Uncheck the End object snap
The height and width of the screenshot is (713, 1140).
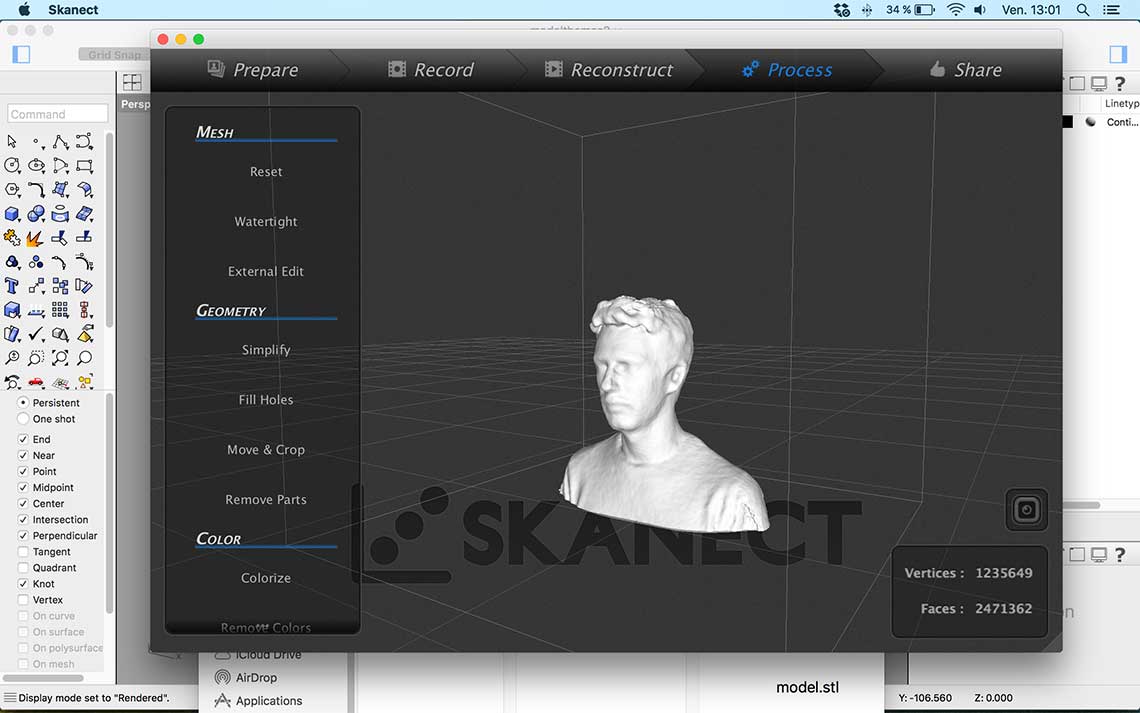pyautogui.click(x=23, y=439)
